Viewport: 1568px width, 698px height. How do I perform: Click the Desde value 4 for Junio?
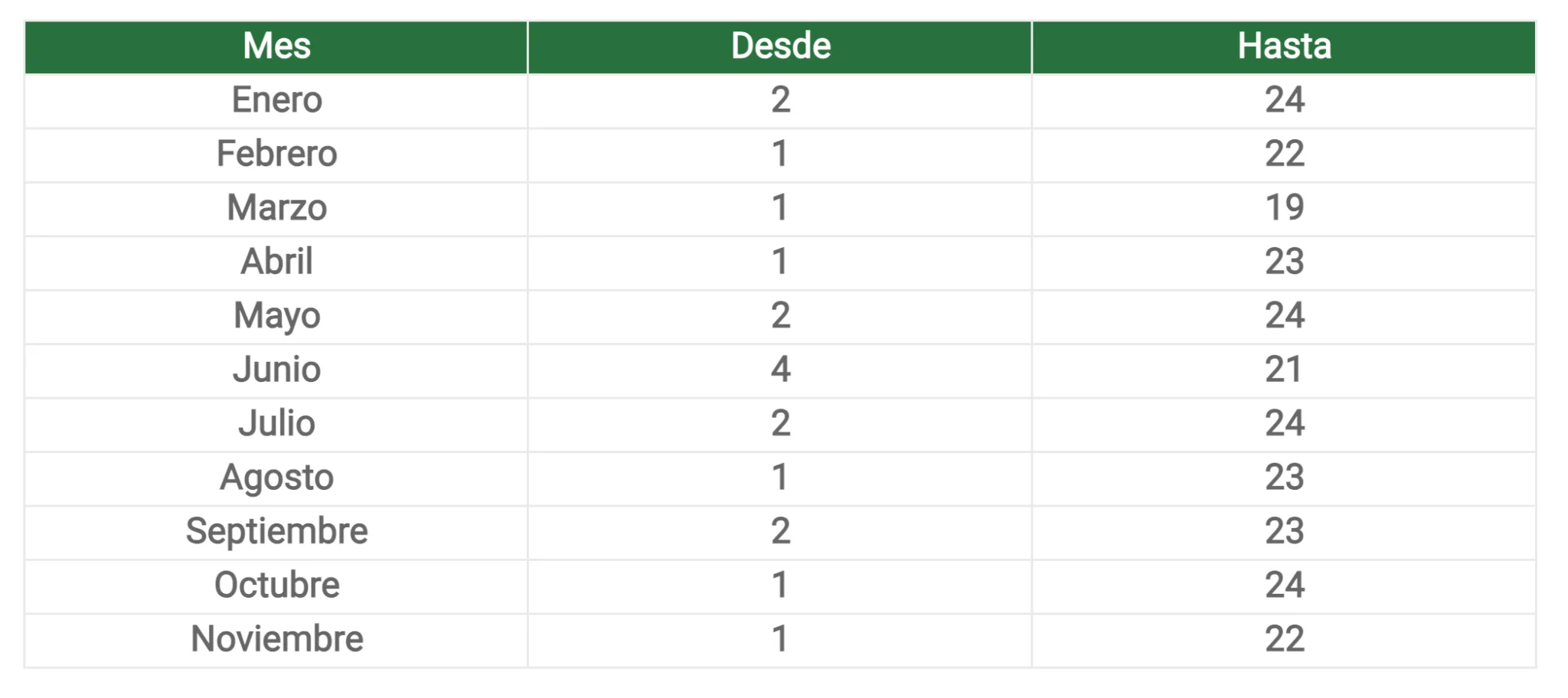[x=780, y=370]
